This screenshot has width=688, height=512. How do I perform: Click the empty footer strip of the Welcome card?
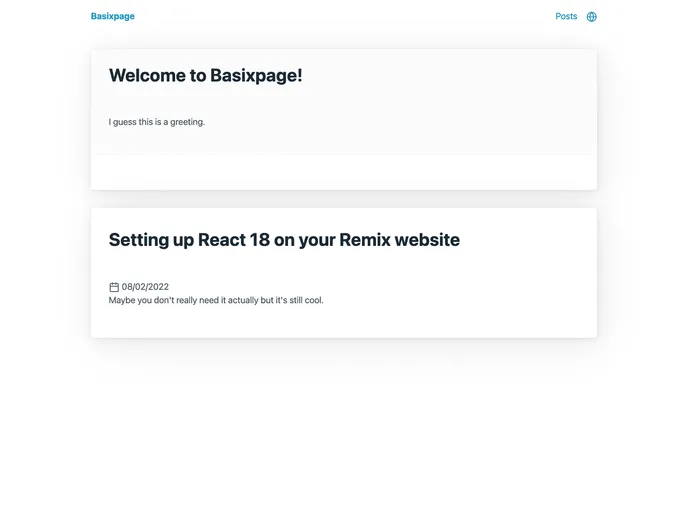coord(343,172)
